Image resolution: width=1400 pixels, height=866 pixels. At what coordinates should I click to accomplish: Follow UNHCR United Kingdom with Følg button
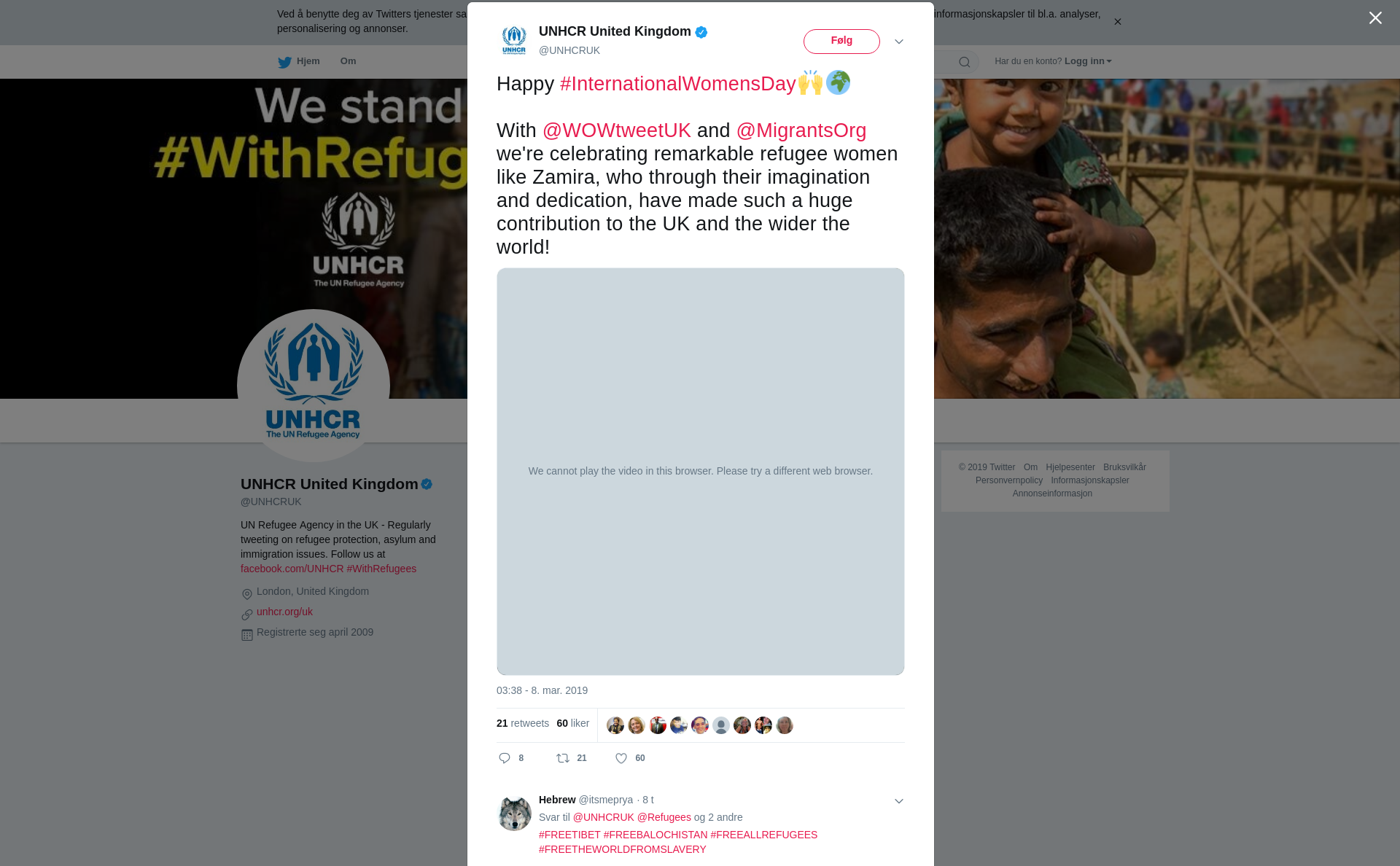coord(841,42)
